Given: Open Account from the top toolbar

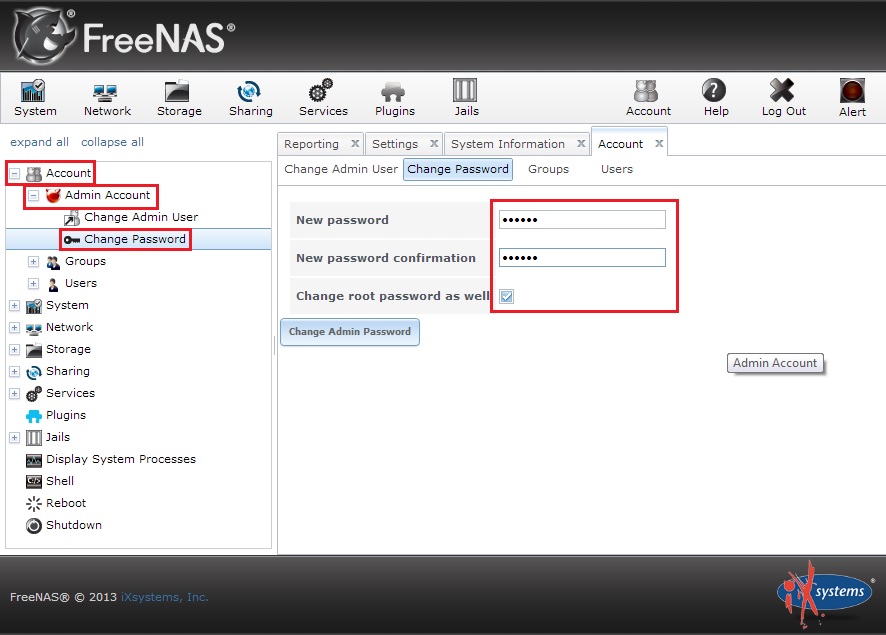Looking at the screenshot, I should [648, 98].
